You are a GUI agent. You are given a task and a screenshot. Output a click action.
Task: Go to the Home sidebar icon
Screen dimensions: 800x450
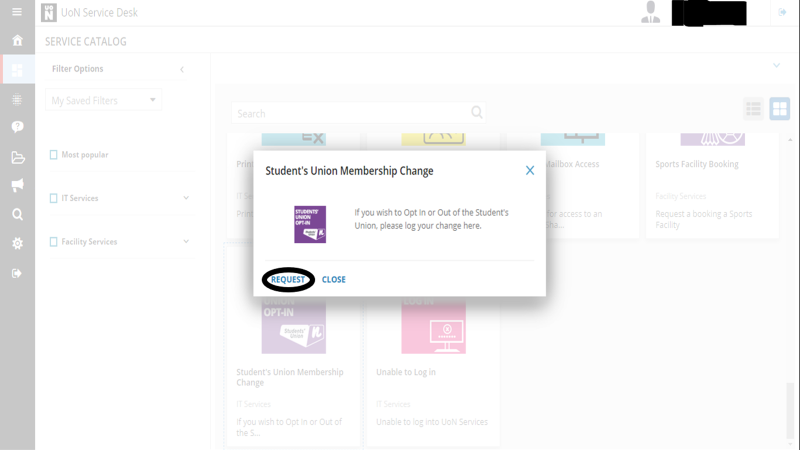pyautogui.click(x=17, y=40)
